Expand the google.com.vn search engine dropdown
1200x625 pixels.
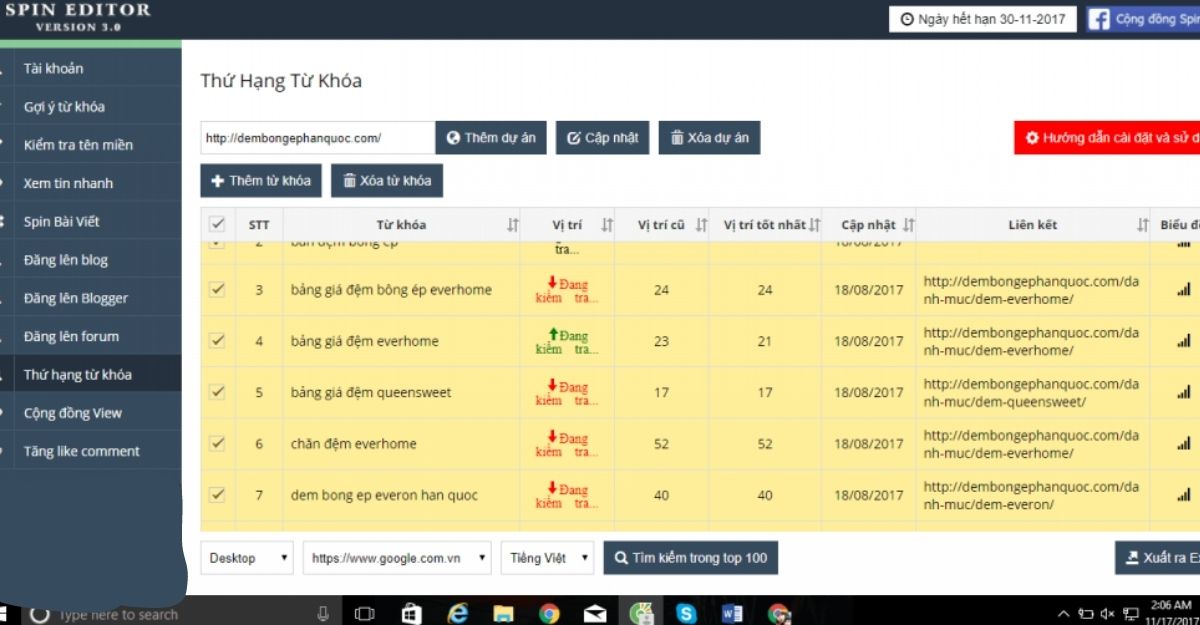(397, 558)
